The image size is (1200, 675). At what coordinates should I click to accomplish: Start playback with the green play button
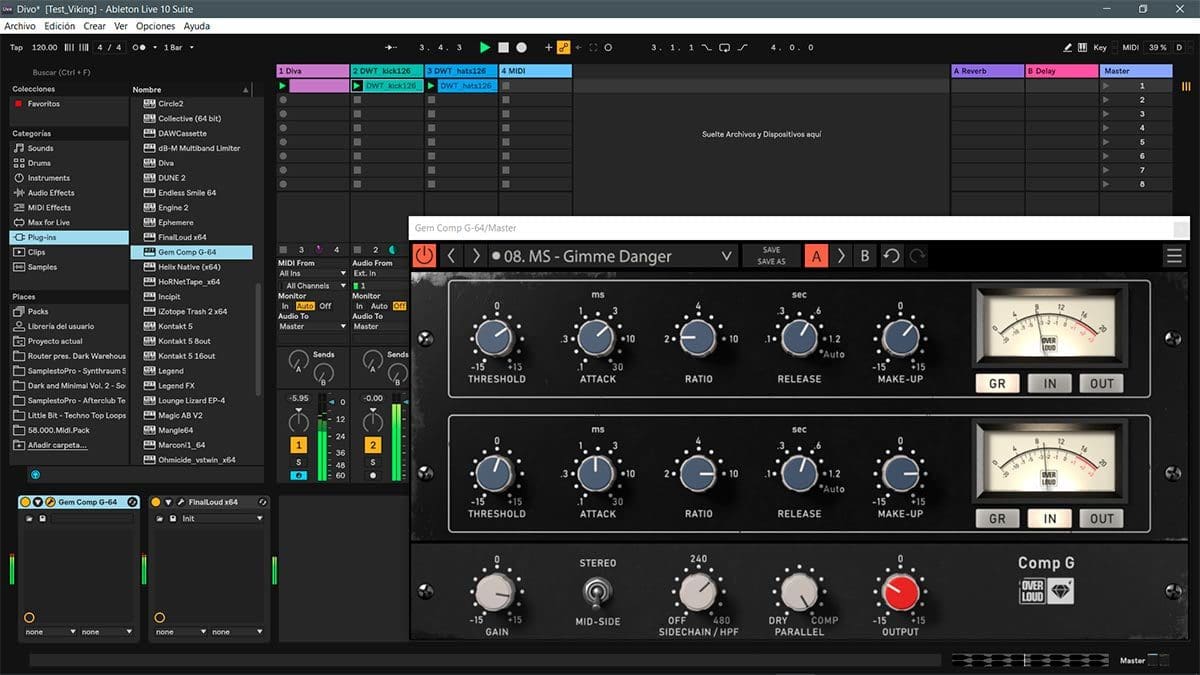point(485,47)
